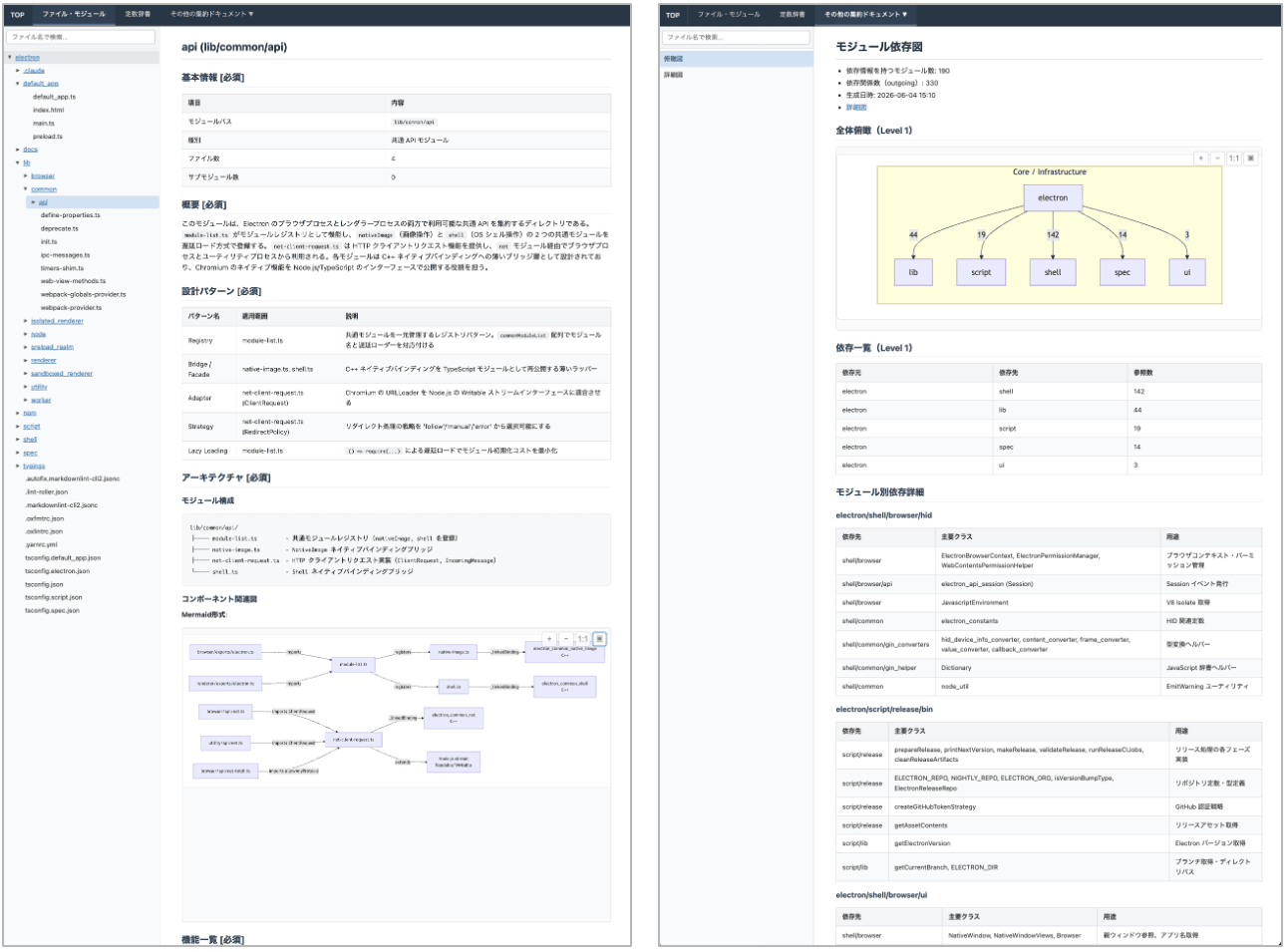The image size is (1288, 952).
Task: Expand the sandboxed_renderer folder arrow
Action: pyautogui.click(x=26, y=374)
